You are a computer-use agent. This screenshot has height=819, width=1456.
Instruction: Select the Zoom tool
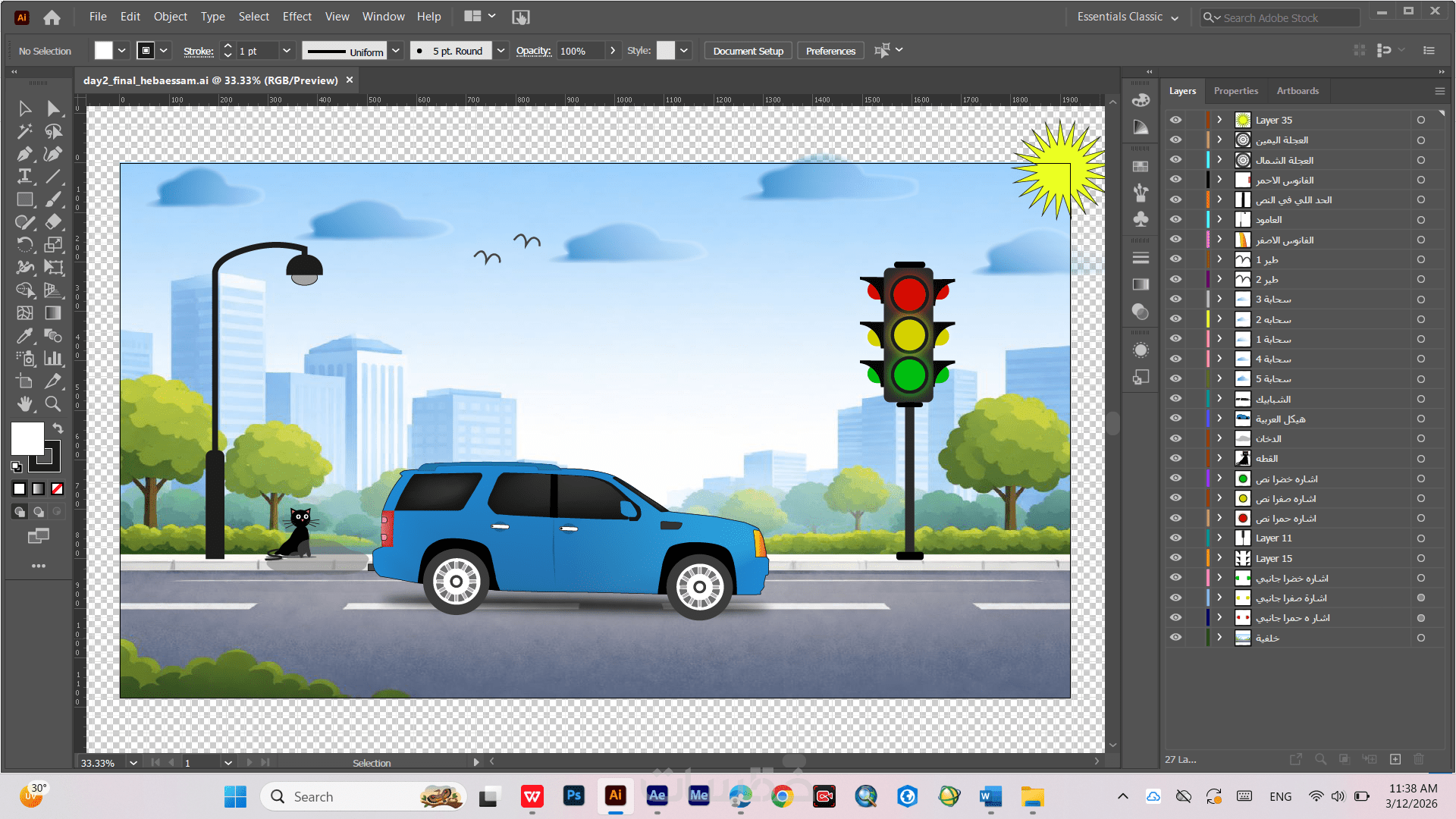tap(53, 403)
